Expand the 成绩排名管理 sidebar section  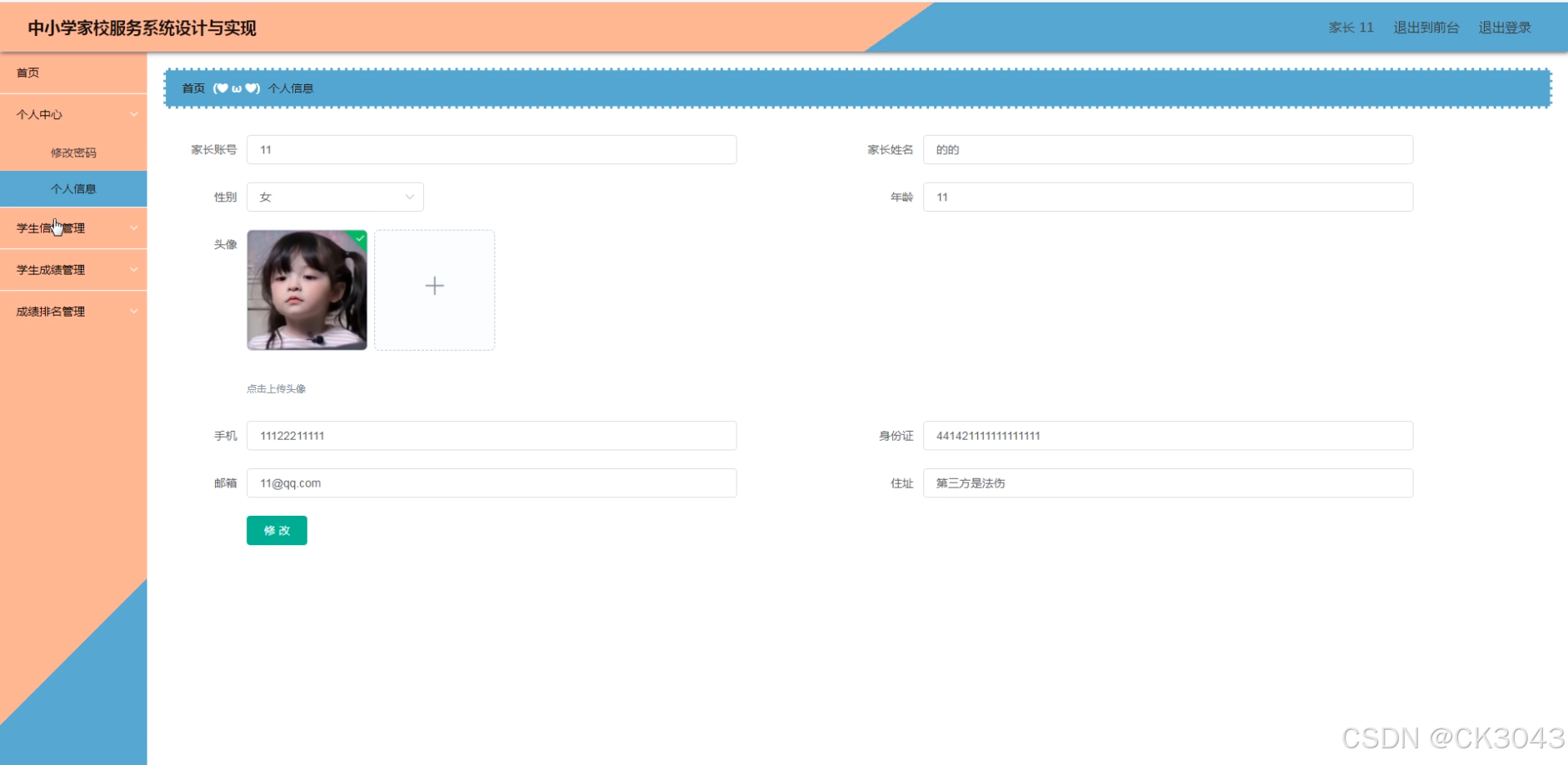[x=73, y=311]
